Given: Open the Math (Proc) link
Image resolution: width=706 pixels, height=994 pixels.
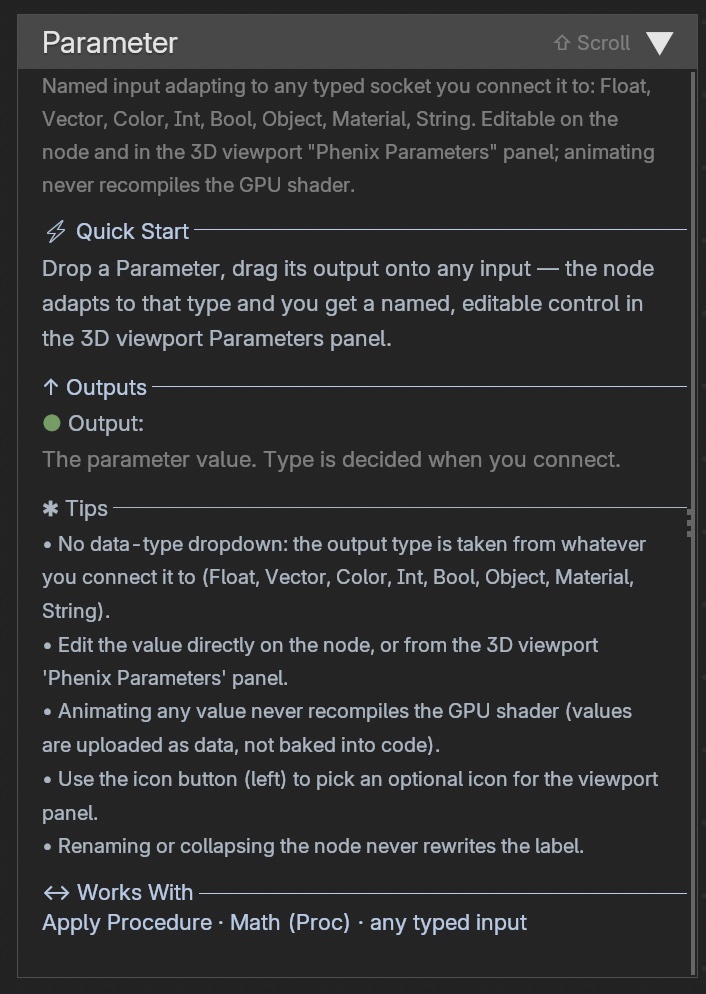Looking at the screenshot, I should tap(290, 922).
